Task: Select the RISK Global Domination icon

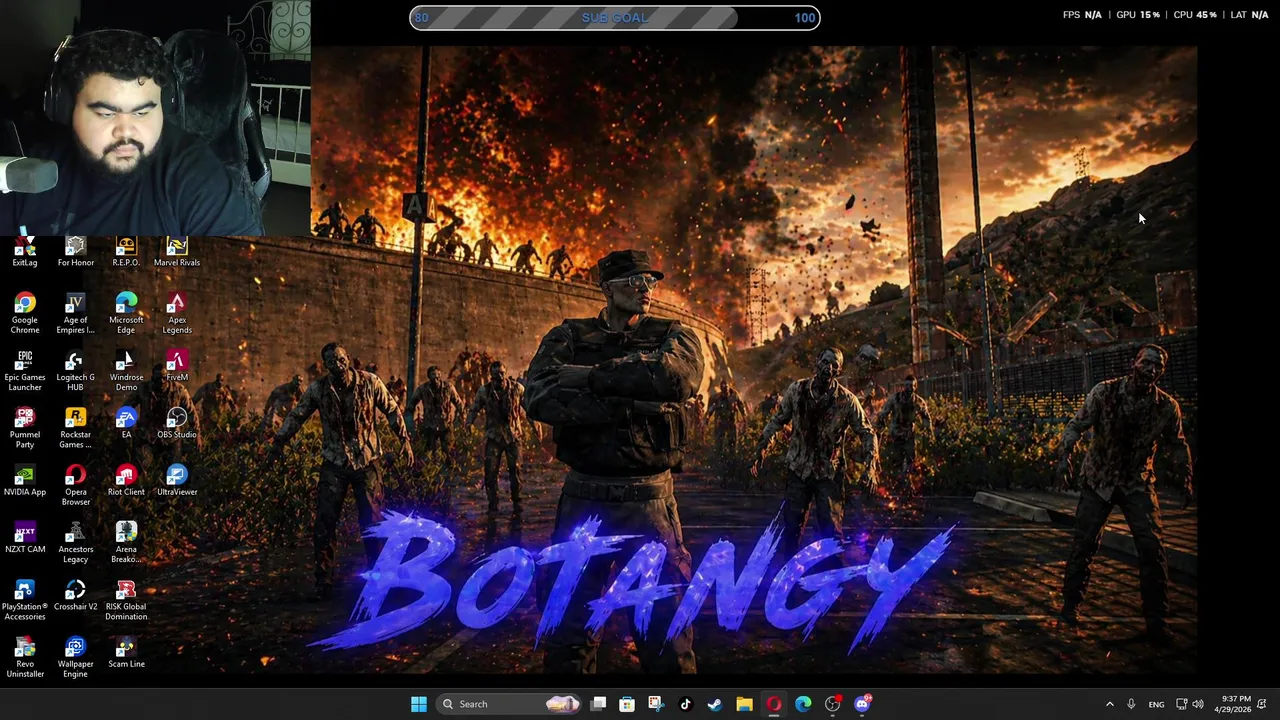Action: (x=126, y=600)
